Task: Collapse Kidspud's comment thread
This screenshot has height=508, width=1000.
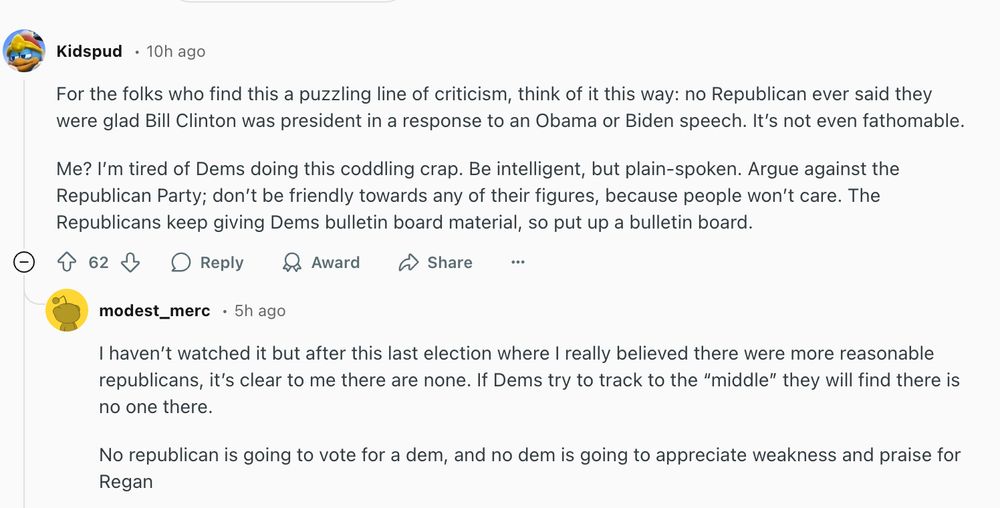Action: (25, 262)
